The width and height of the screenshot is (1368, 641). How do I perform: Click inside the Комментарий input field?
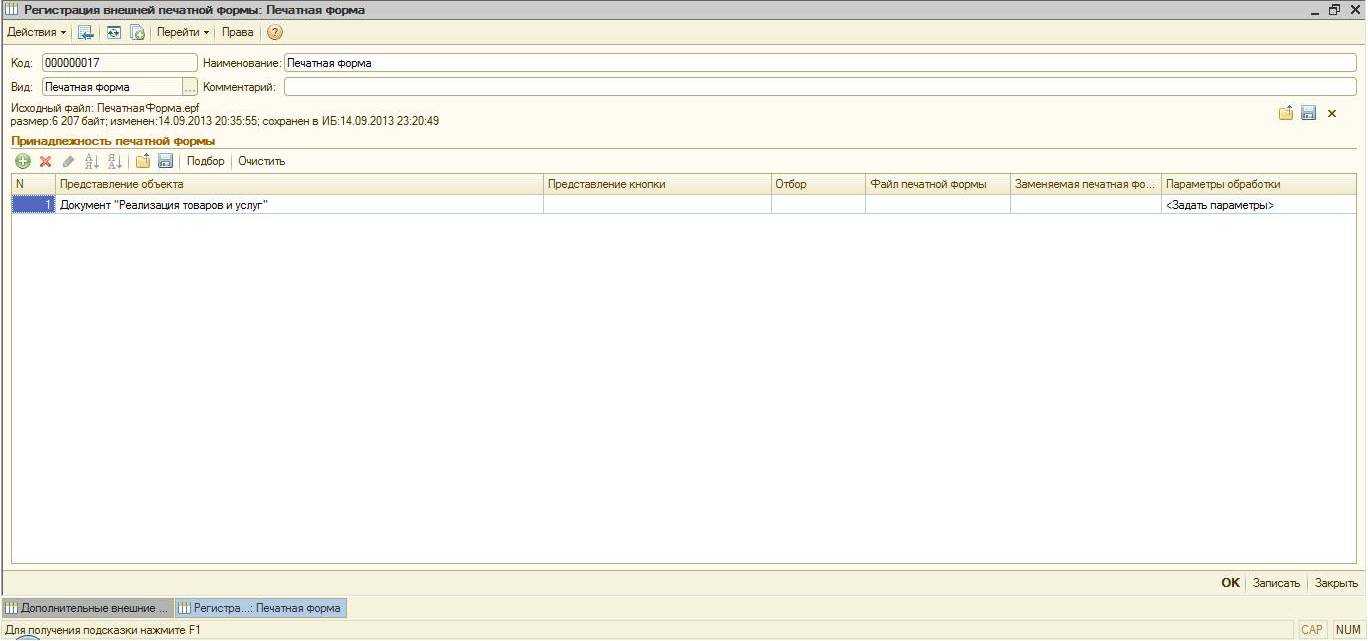(x=819, y=87)
